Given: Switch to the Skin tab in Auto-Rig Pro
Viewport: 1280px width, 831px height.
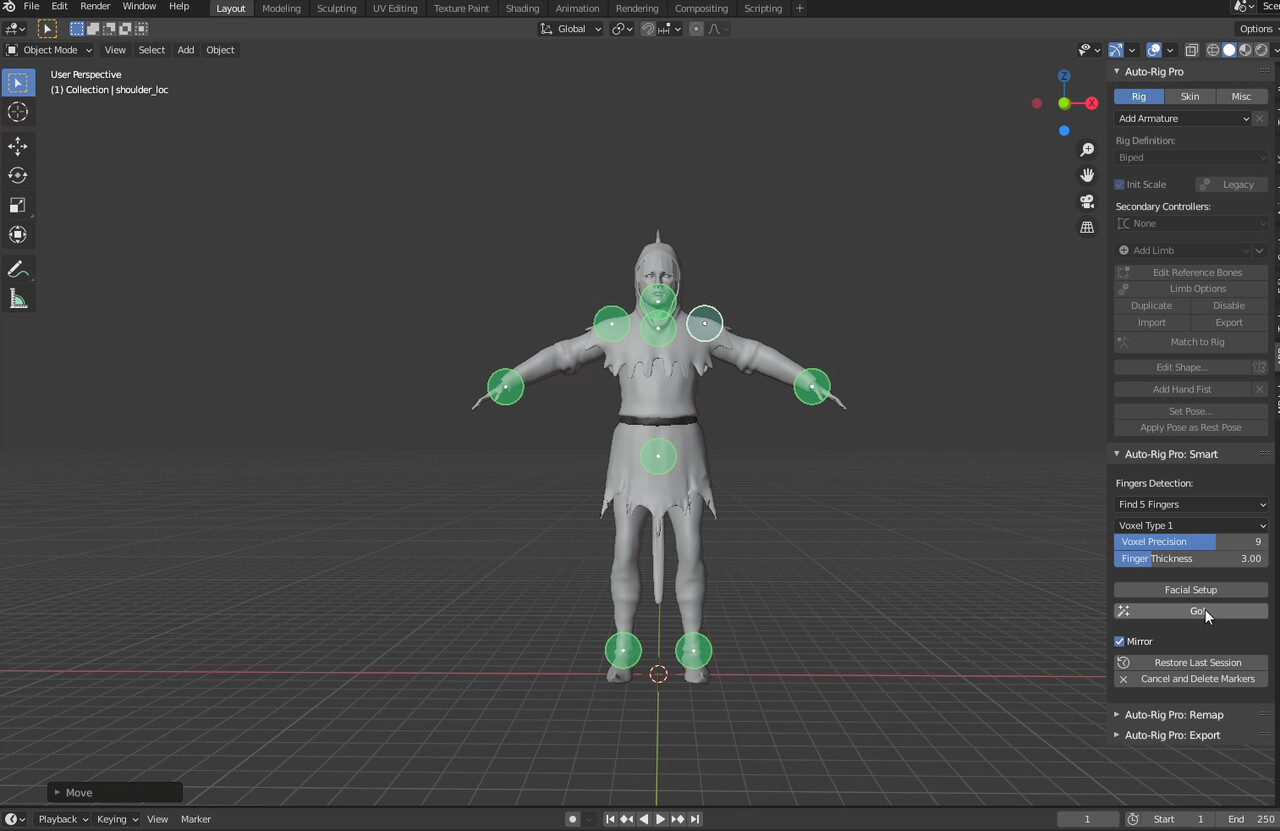Looking at the screenshot, I should (x=1190, y=96).
